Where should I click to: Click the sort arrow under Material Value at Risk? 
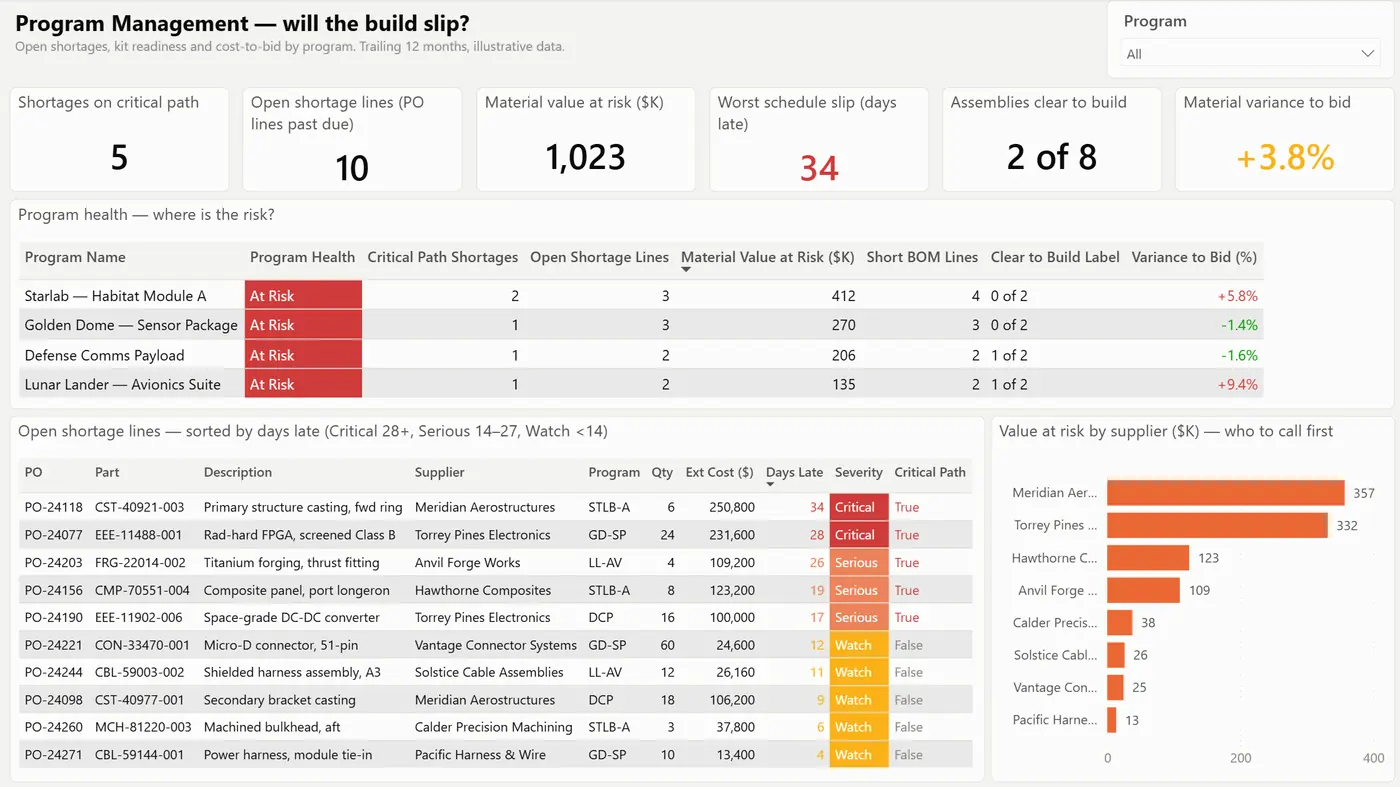coord(686,270)
